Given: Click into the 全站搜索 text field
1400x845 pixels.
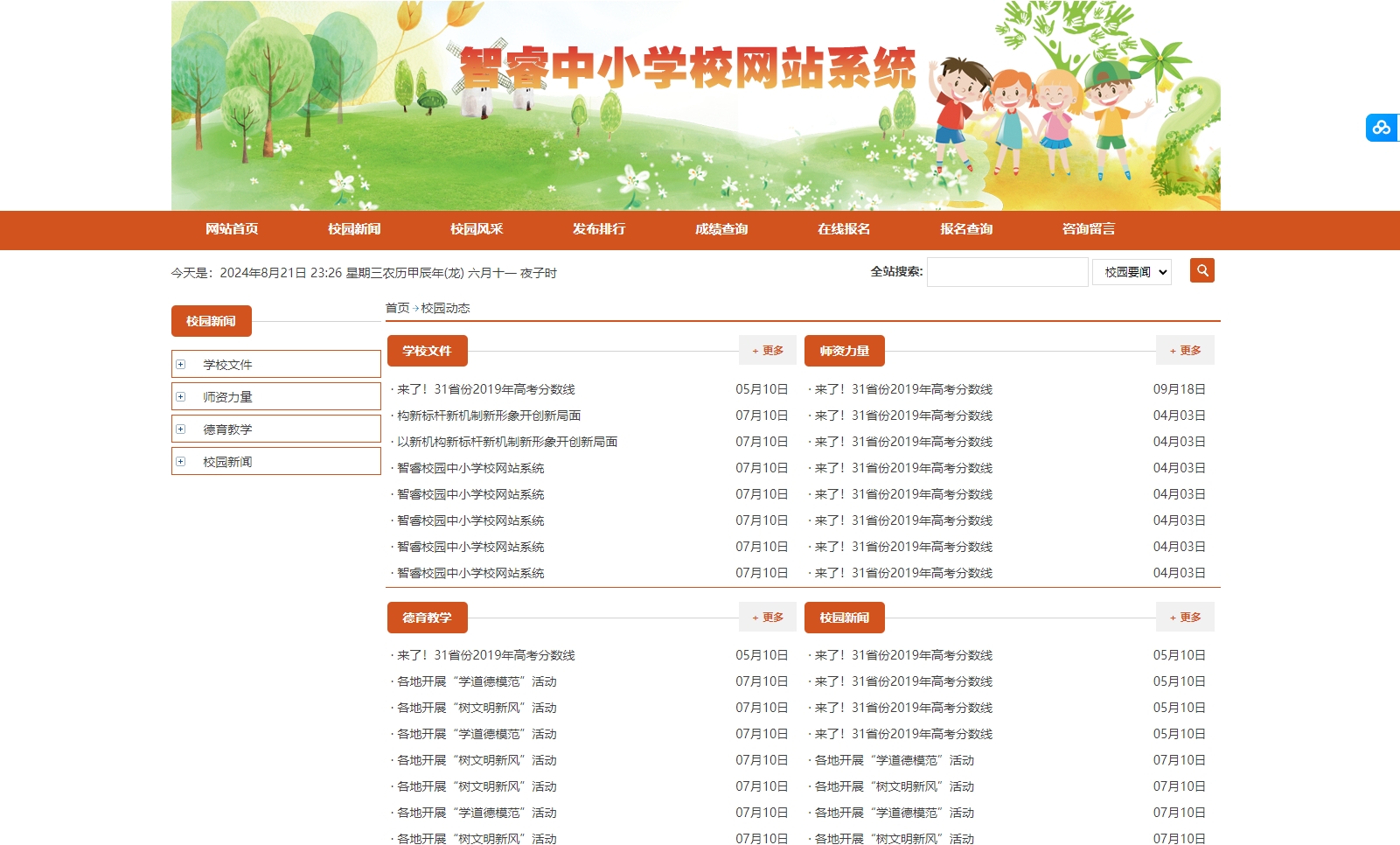Looking at the screenshot, I should [1007, 272].
